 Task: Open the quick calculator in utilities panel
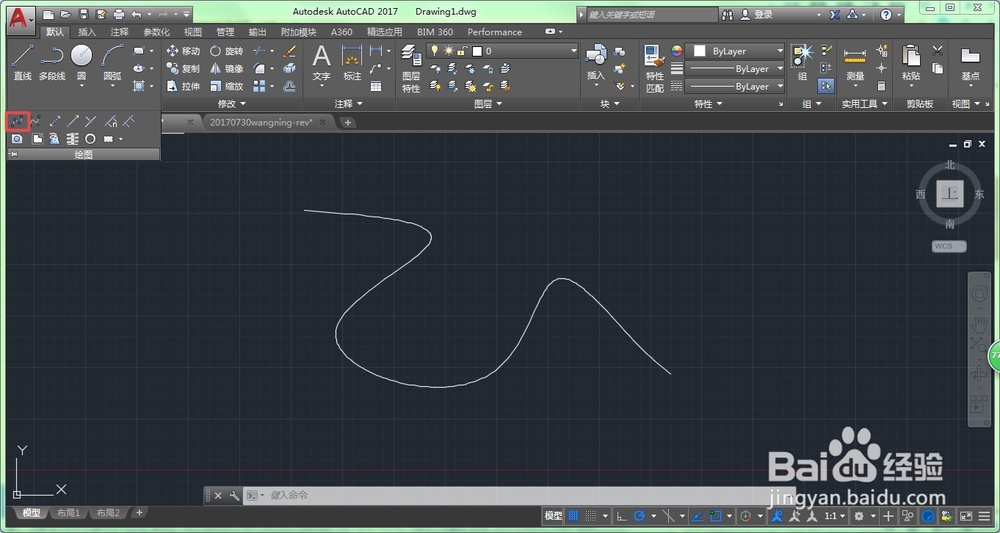click(x=882, y=85)
